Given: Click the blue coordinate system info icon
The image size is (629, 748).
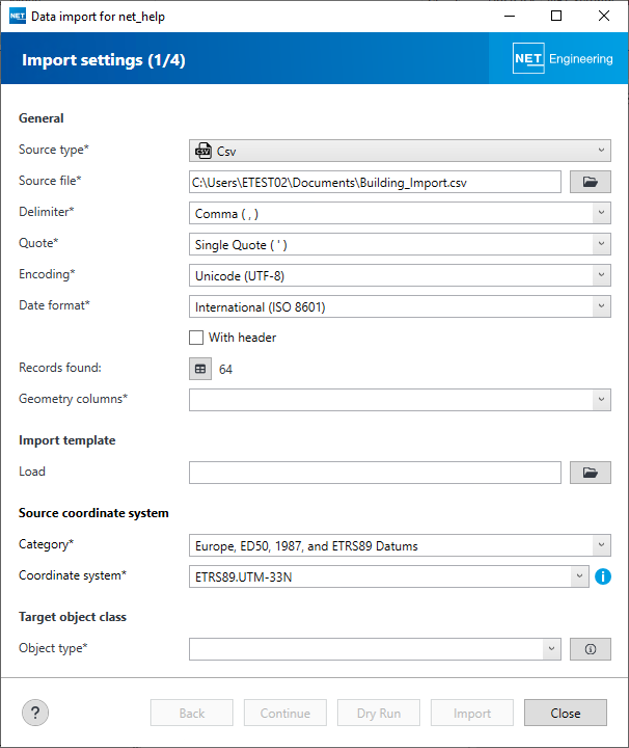Looking at the screenshot, I should [603, 577].
